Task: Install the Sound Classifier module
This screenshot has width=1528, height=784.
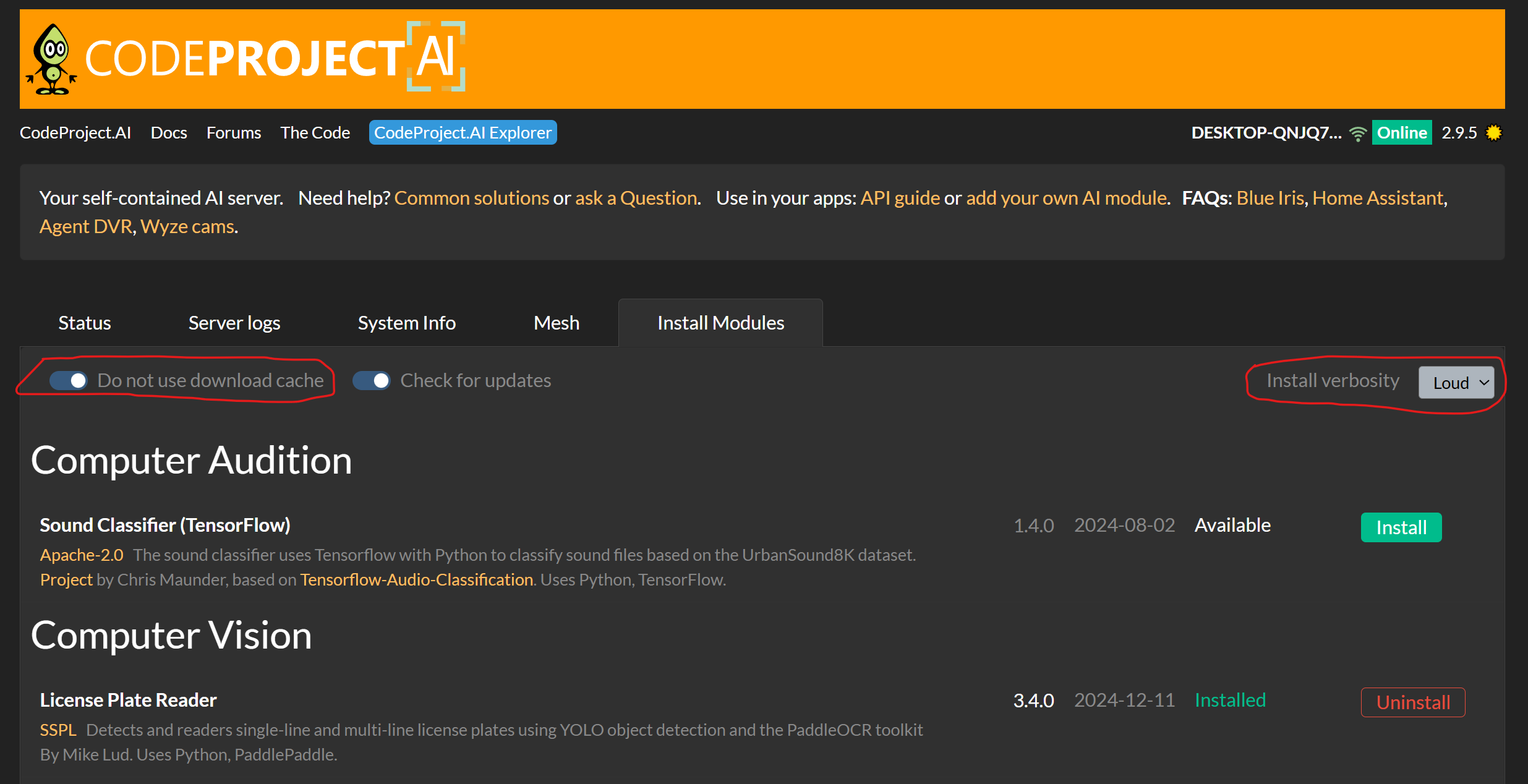Action: click(1401, 527)
